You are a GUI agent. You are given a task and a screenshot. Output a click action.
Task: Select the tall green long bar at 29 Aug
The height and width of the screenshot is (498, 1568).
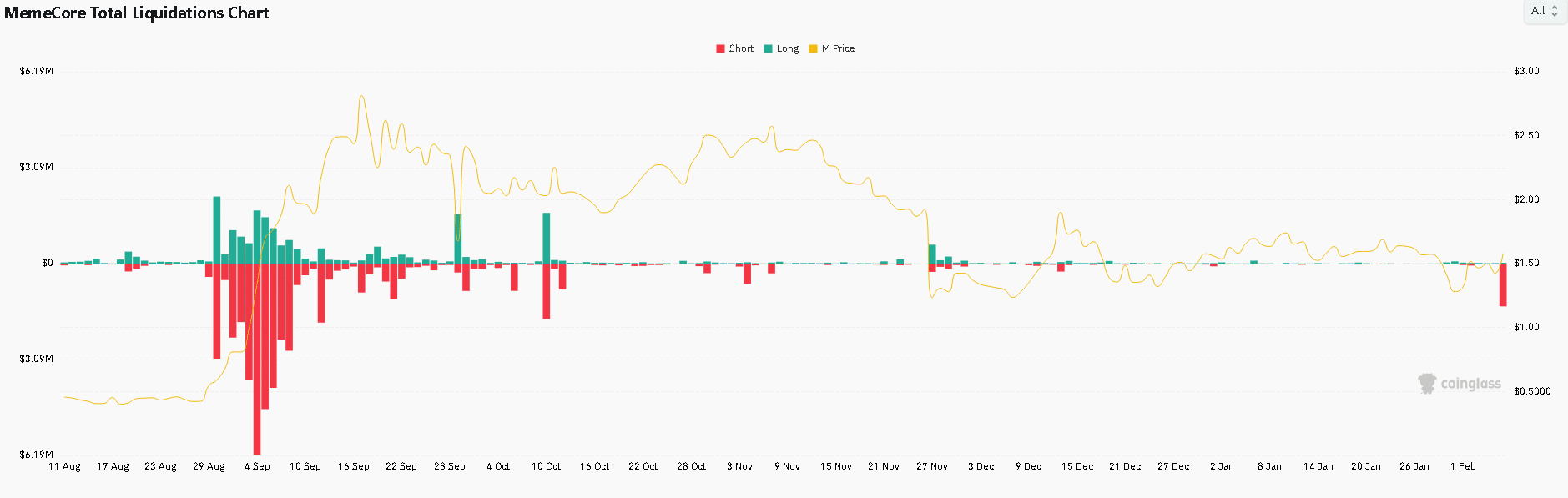217,229
